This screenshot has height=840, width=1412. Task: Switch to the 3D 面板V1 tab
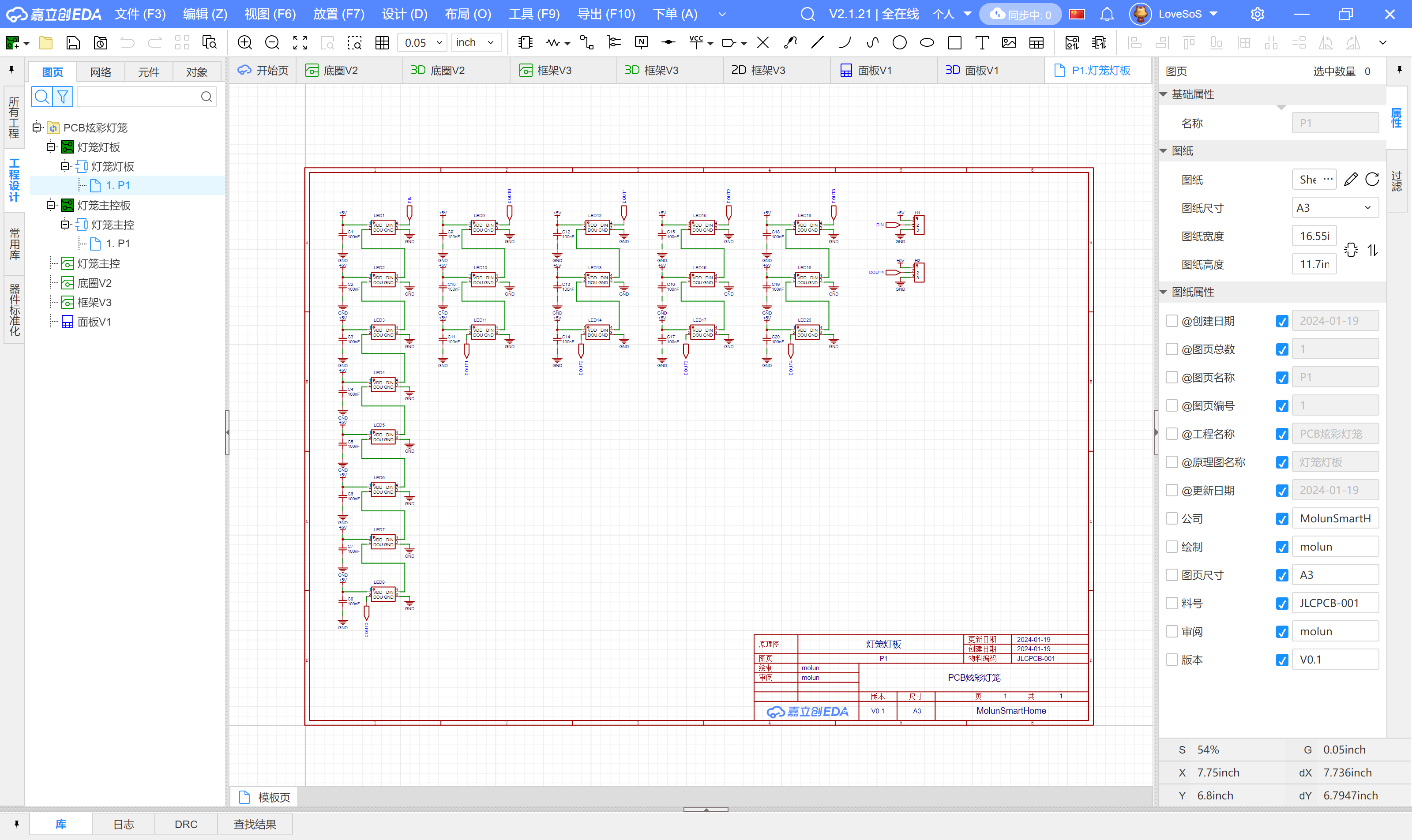pyautogui.click(x=972, y=70)
